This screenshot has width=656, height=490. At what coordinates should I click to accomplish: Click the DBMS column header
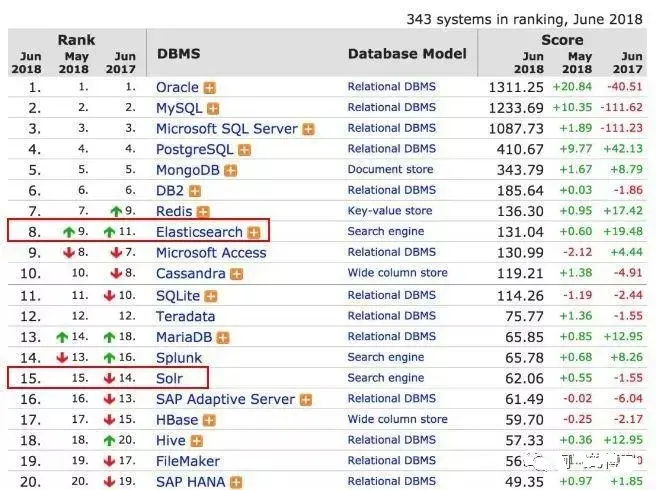point(179,54)
